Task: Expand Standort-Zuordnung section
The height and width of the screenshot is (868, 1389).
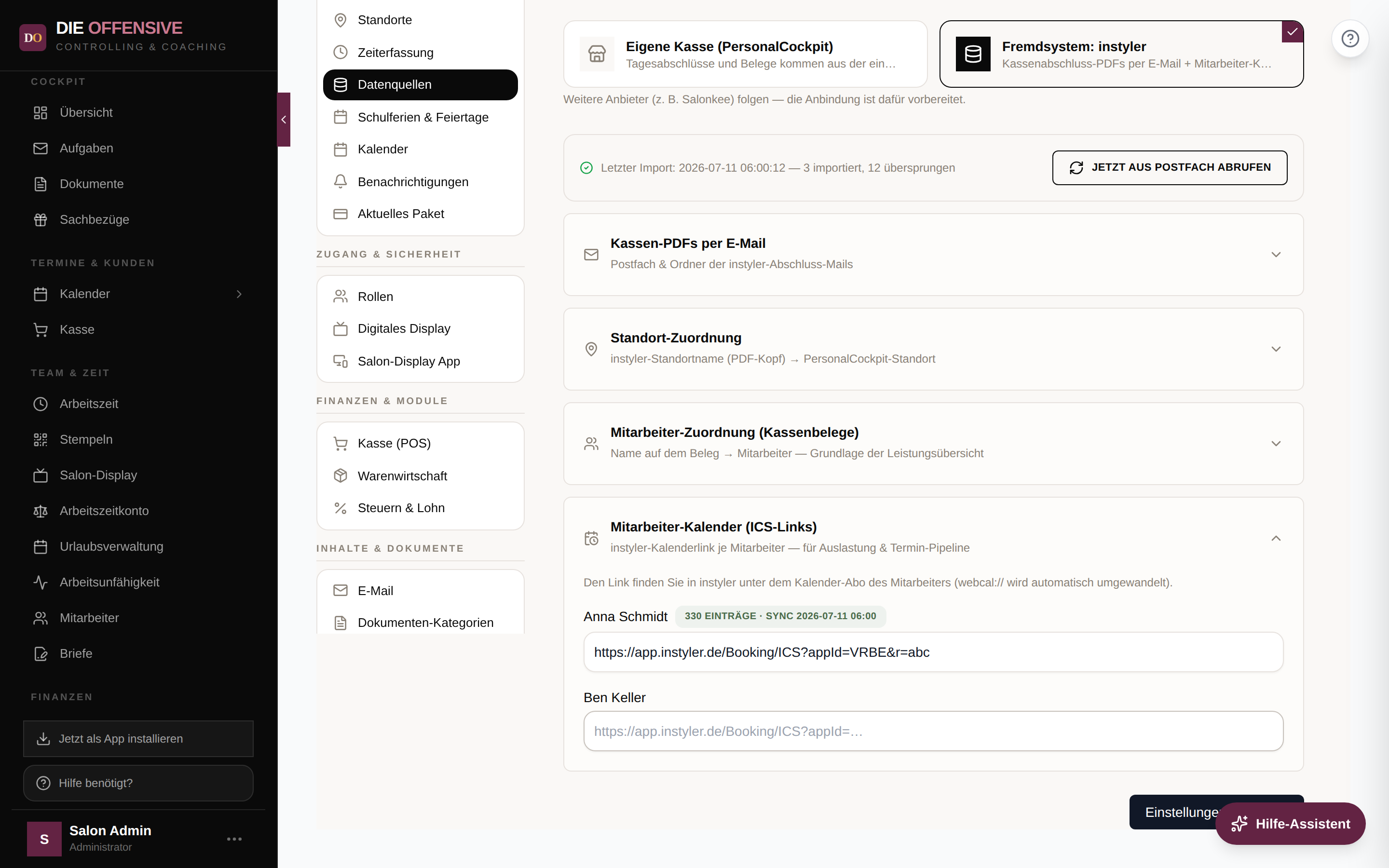Action: click(933, 349)
